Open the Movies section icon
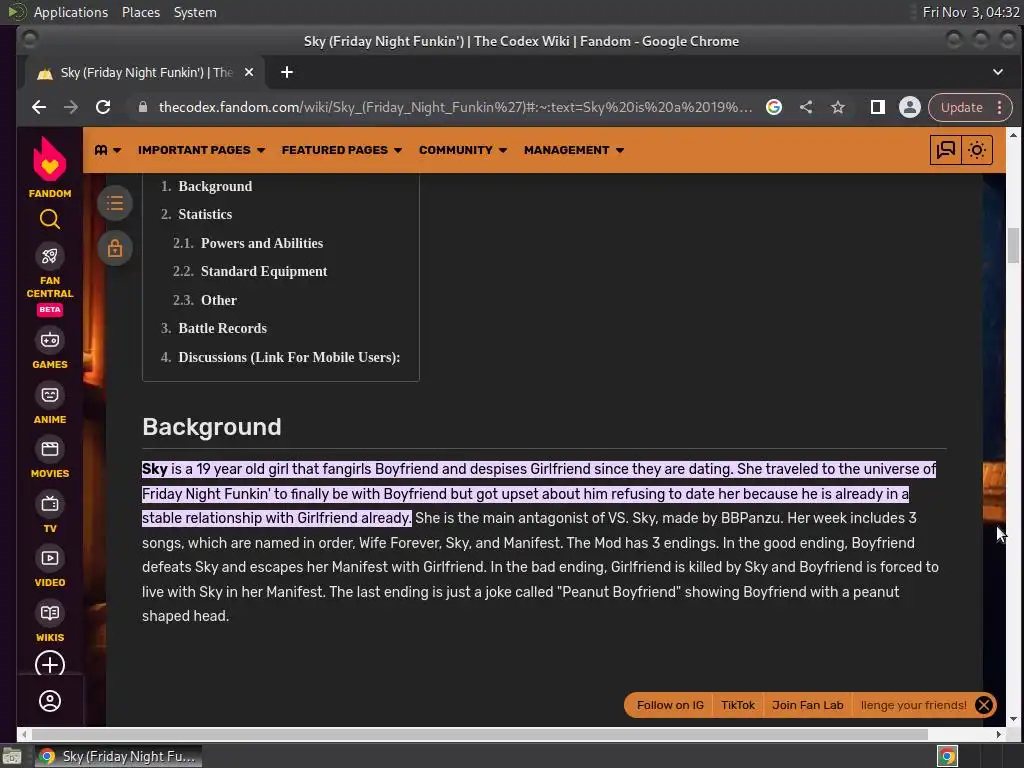 coord(50,449)
